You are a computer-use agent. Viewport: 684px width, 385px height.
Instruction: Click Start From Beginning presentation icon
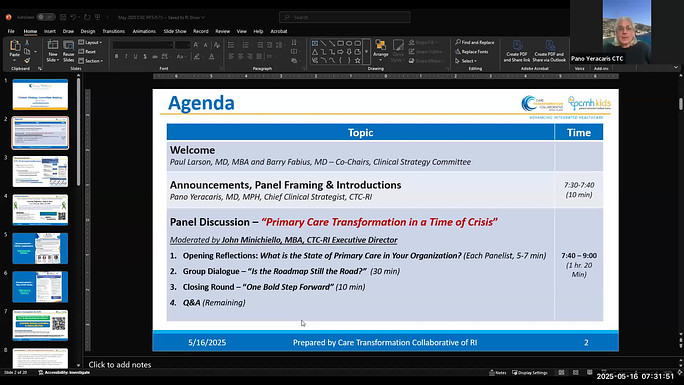(x=97, y=17)
